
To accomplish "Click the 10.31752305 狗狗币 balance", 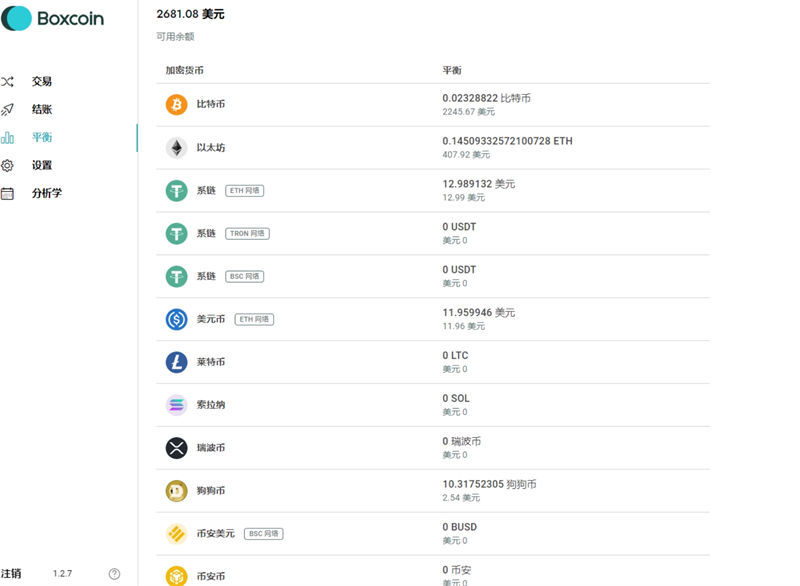I will [x=489, y=484].
